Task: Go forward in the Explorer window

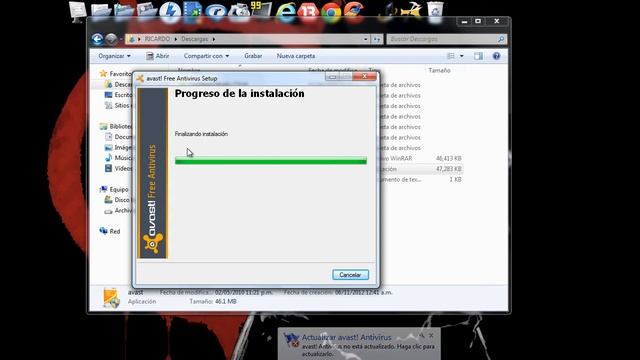Action: coord(111,39)
